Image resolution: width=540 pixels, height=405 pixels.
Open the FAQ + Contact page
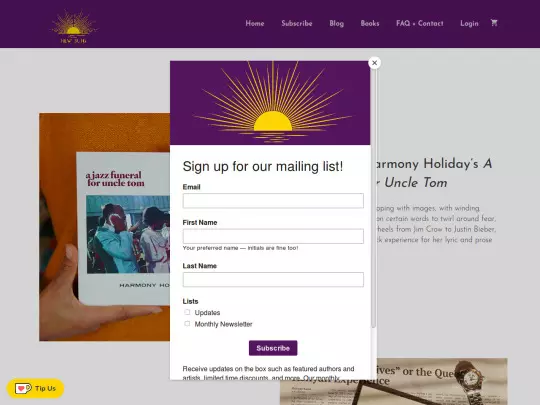point(419,23)
